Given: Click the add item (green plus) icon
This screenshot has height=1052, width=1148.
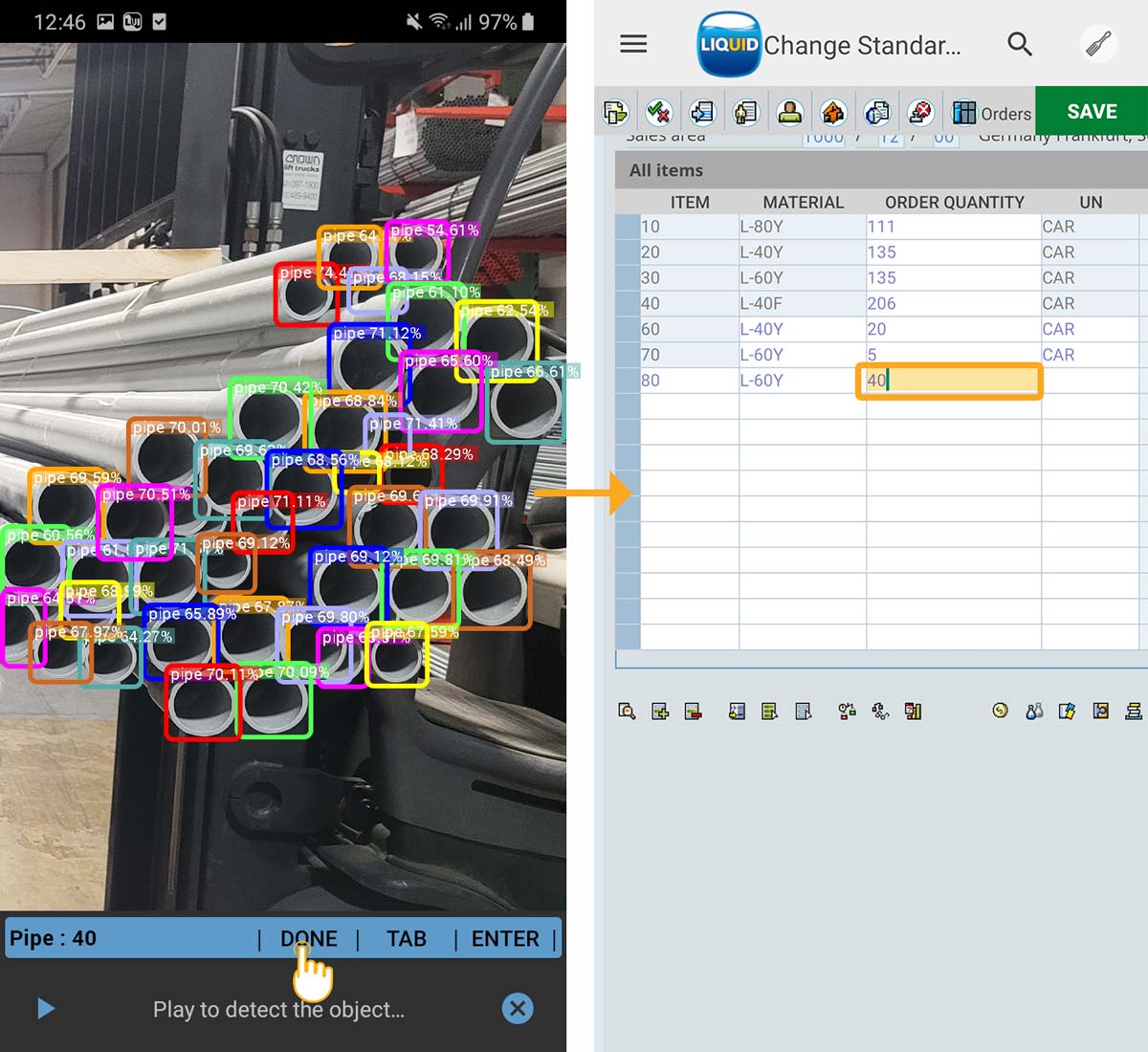Looking at the screenshot, I should coord(660,711).
